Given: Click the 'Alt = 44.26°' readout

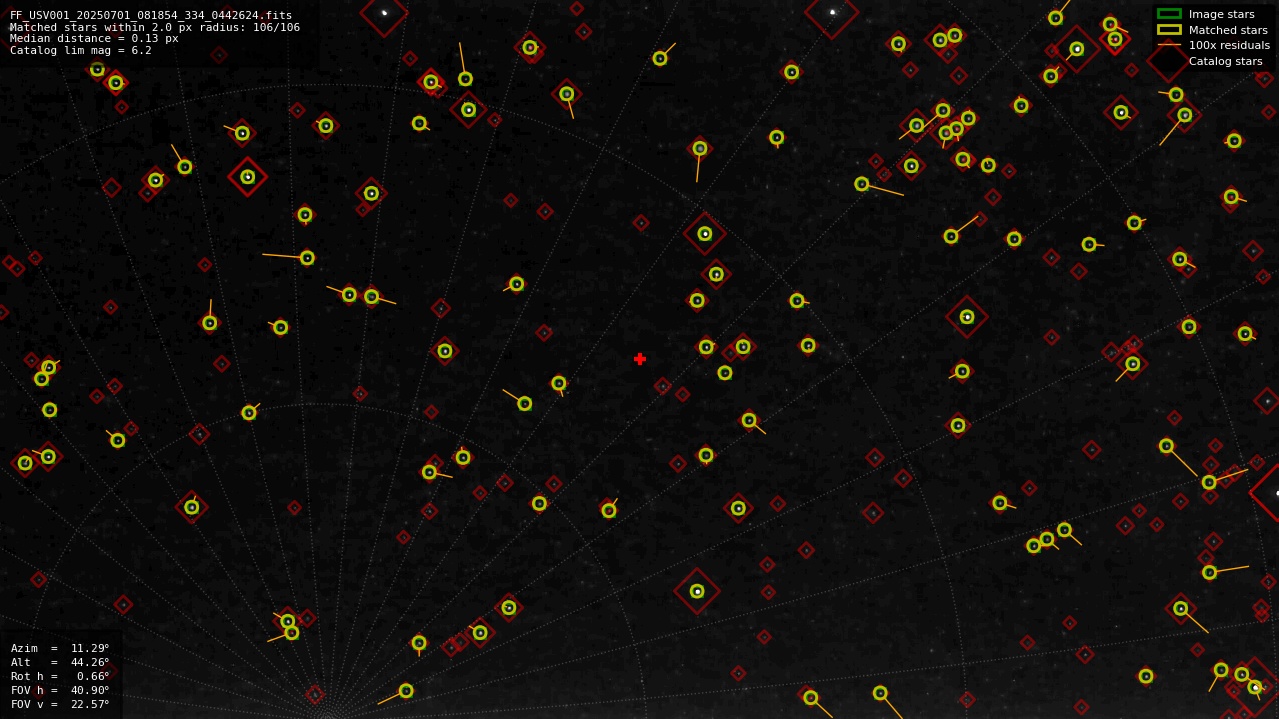Looking at the screenshot, I should pyautogui.click(x=60, y=662).
